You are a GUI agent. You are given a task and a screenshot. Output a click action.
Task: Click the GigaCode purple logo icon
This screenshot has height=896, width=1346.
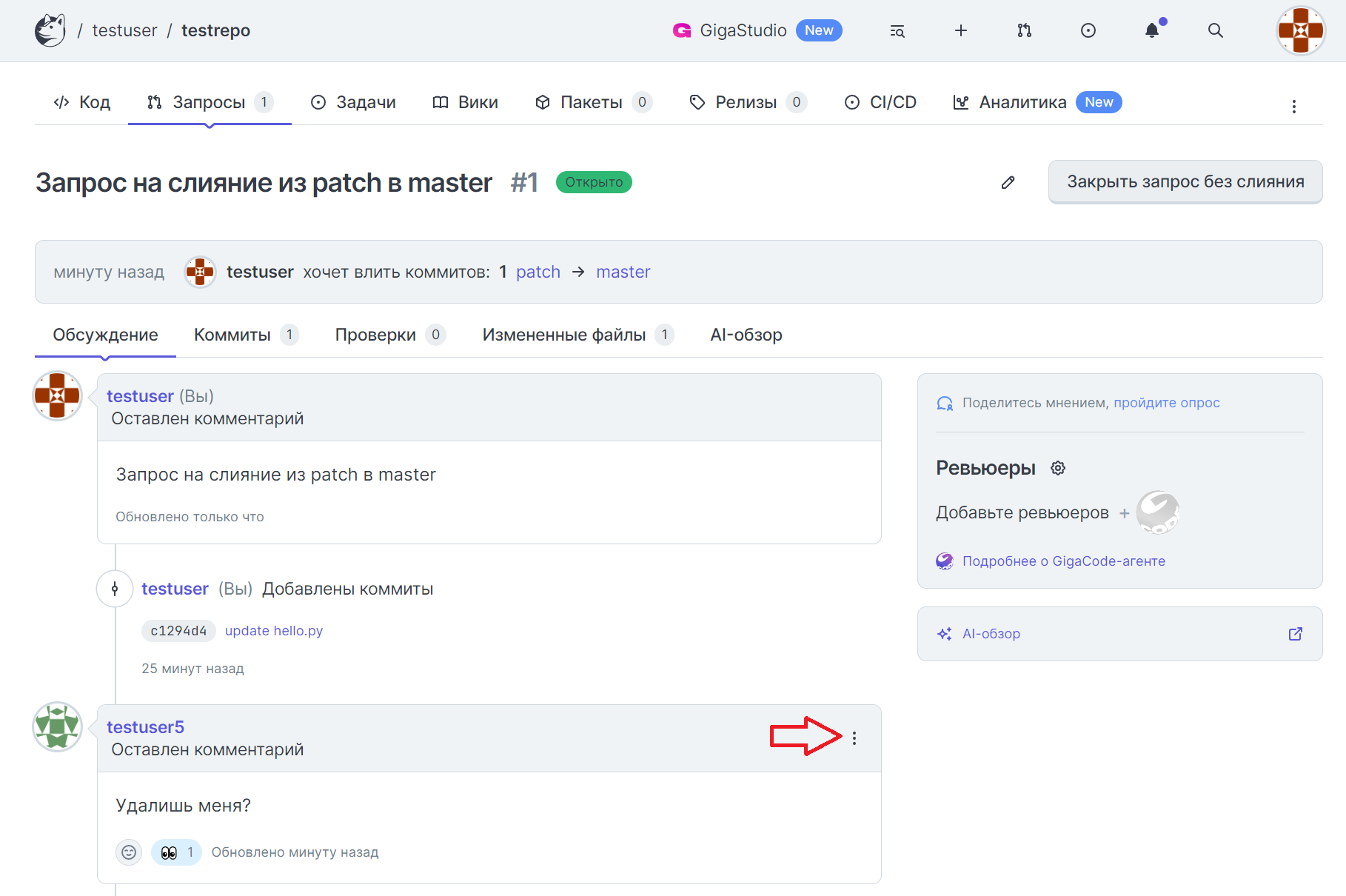[x=945, y=561]
